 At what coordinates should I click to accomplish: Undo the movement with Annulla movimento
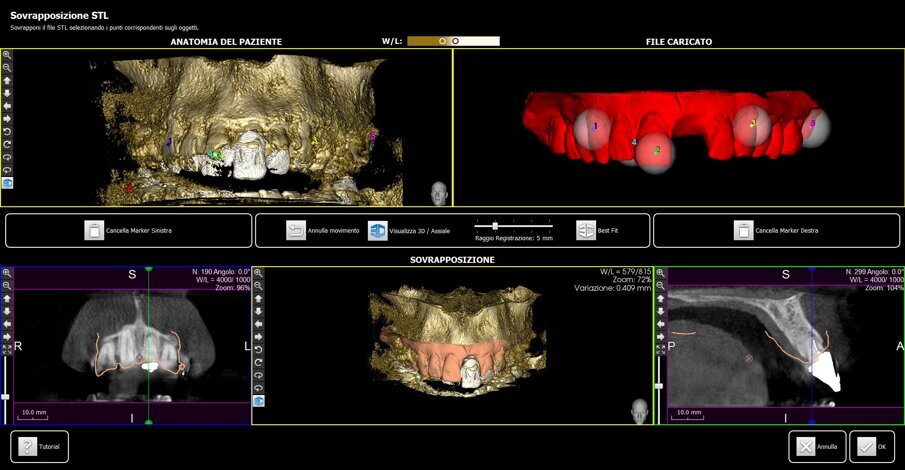(x=296, y=231)
